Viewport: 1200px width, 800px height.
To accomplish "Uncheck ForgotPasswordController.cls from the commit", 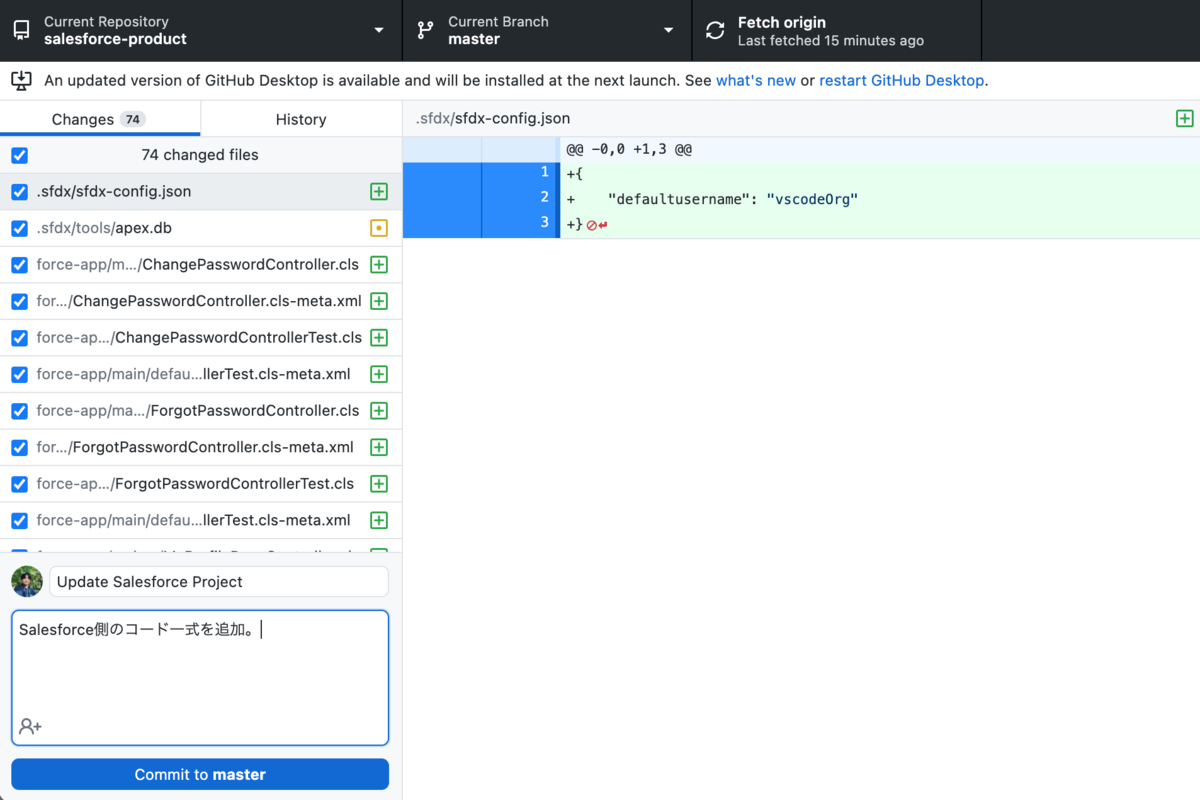I will (x=18, y=410).
